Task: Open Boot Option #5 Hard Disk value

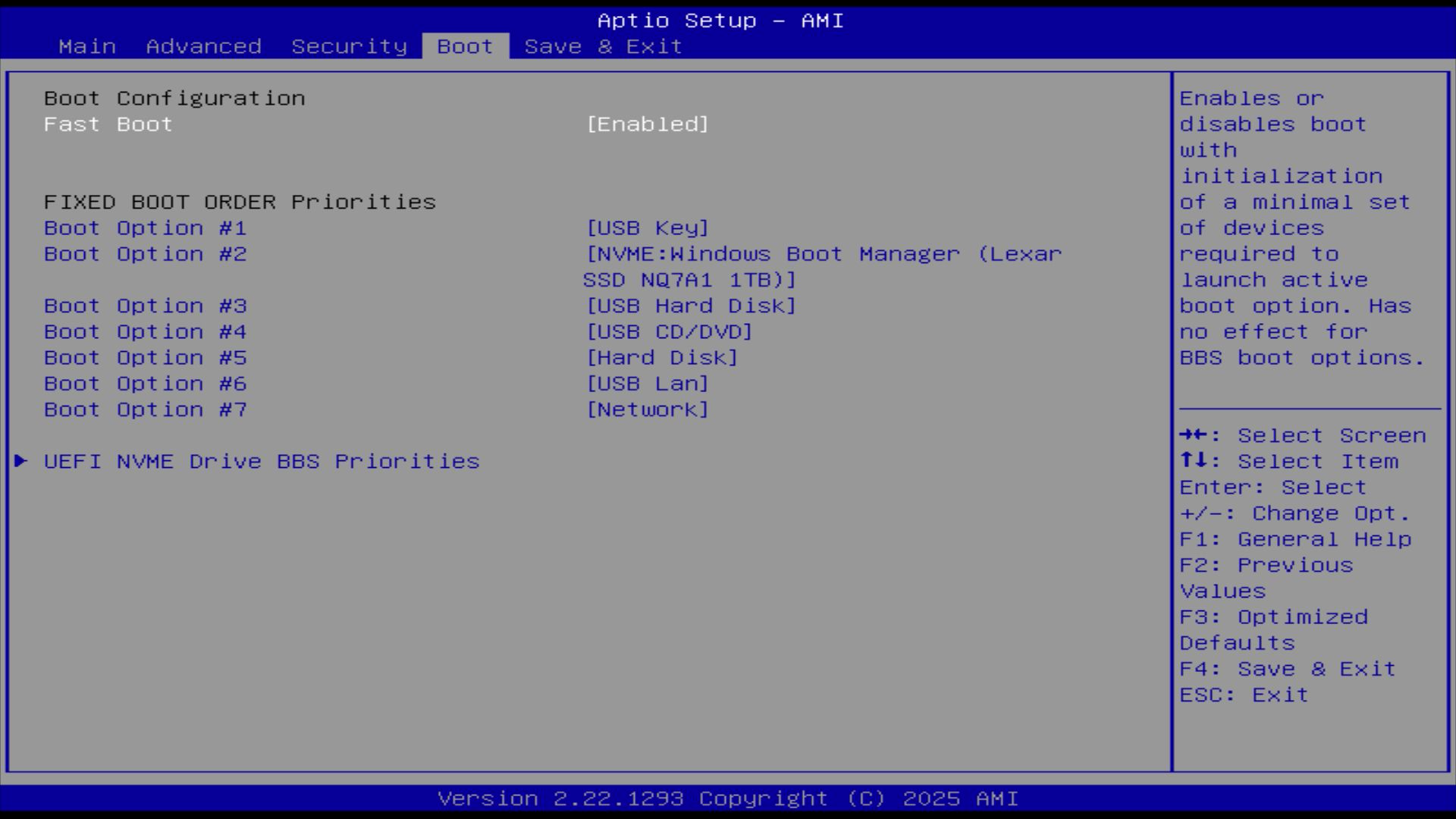Action: [x=661, y=358]
